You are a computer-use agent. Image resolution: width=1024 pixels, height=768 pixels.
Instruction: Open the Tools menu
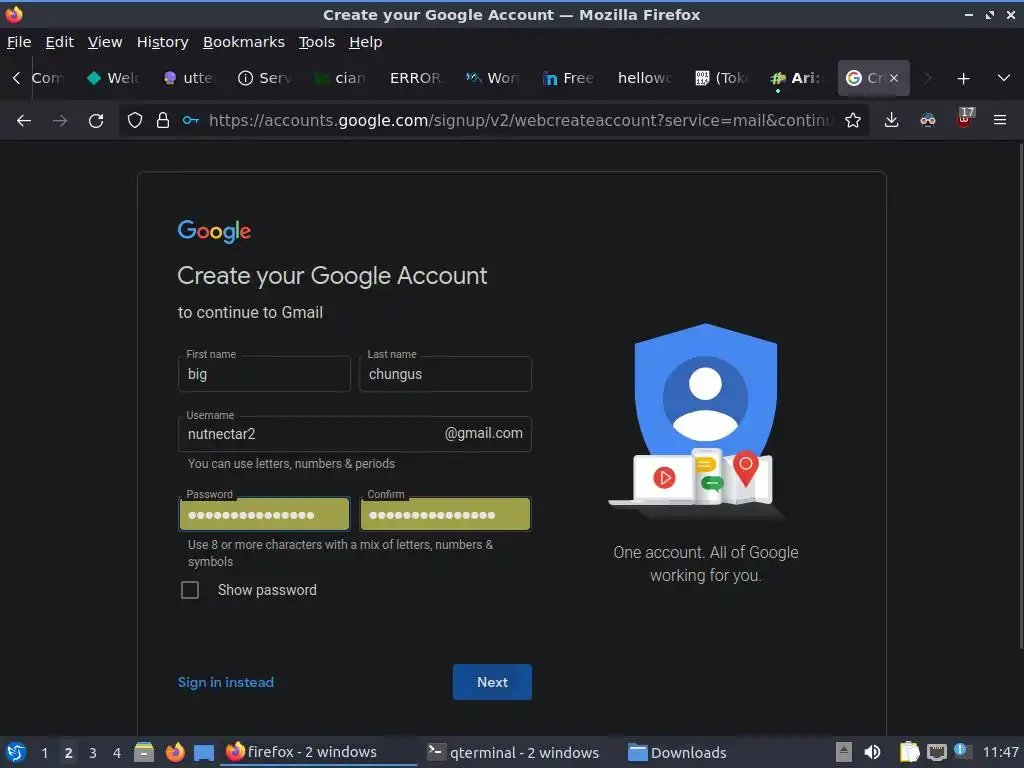tap(317, 42)
